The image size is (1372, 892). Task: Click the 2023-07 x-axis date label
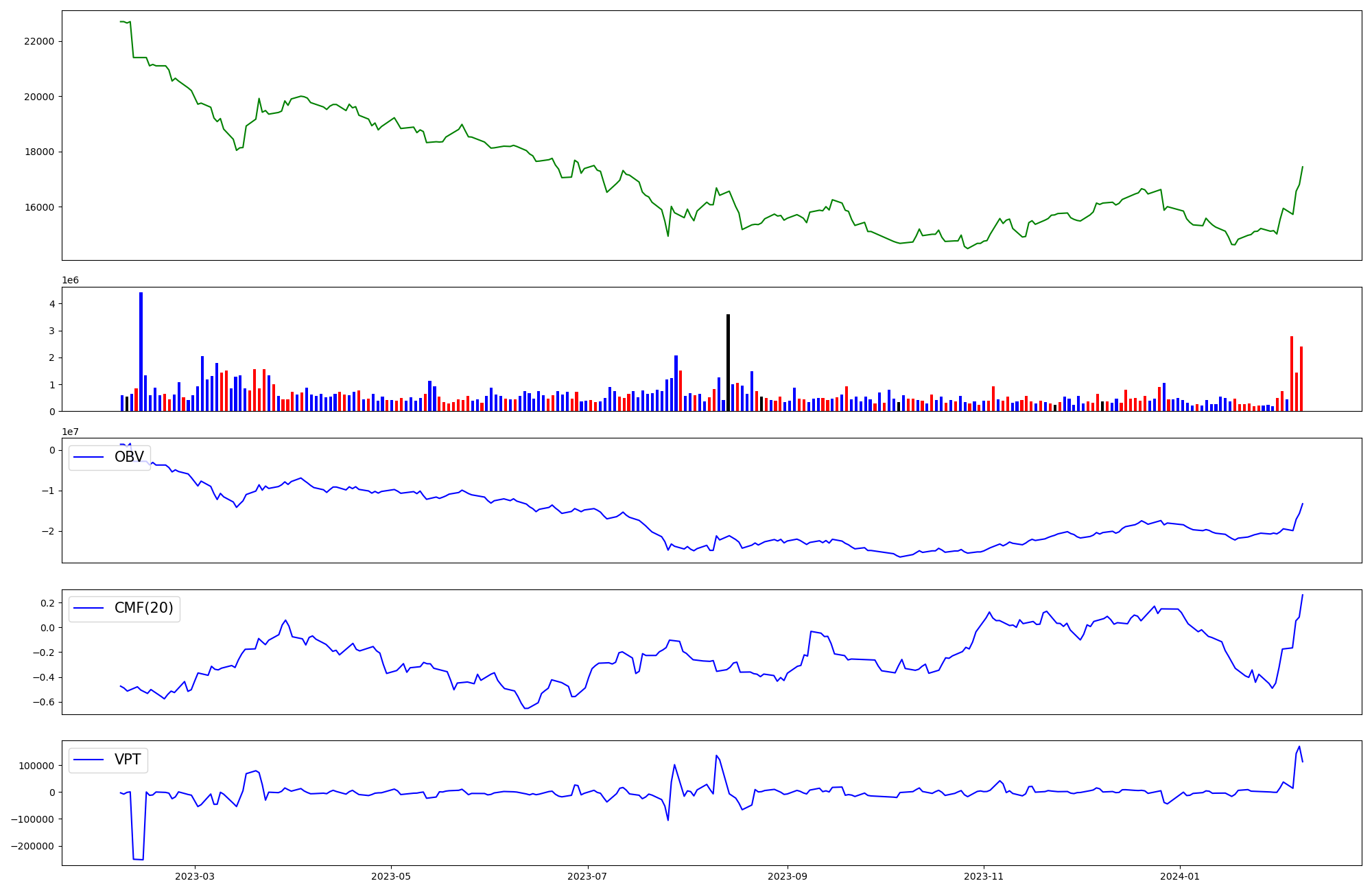(x=587, y=876)
